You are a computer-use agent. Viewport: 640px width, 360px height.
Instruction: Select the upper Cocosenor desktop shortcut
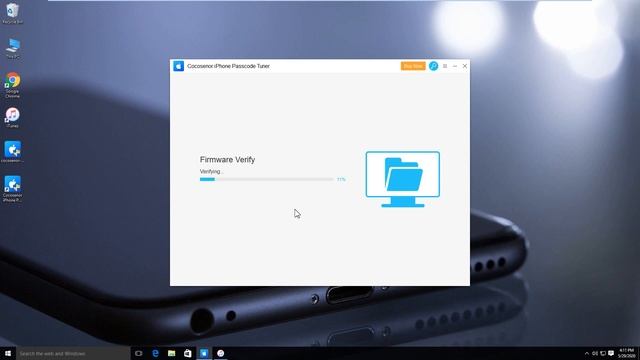(13, 152)
